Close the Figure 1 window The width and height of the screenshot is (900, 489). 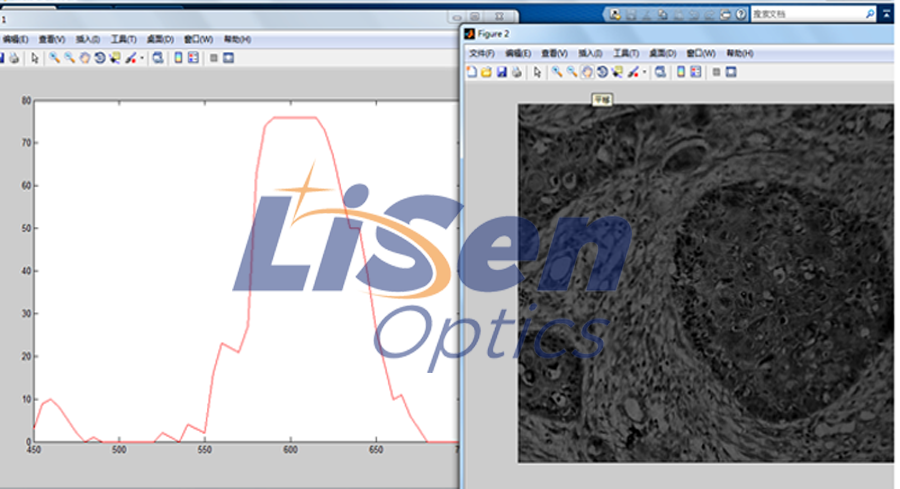click(499, 17)
